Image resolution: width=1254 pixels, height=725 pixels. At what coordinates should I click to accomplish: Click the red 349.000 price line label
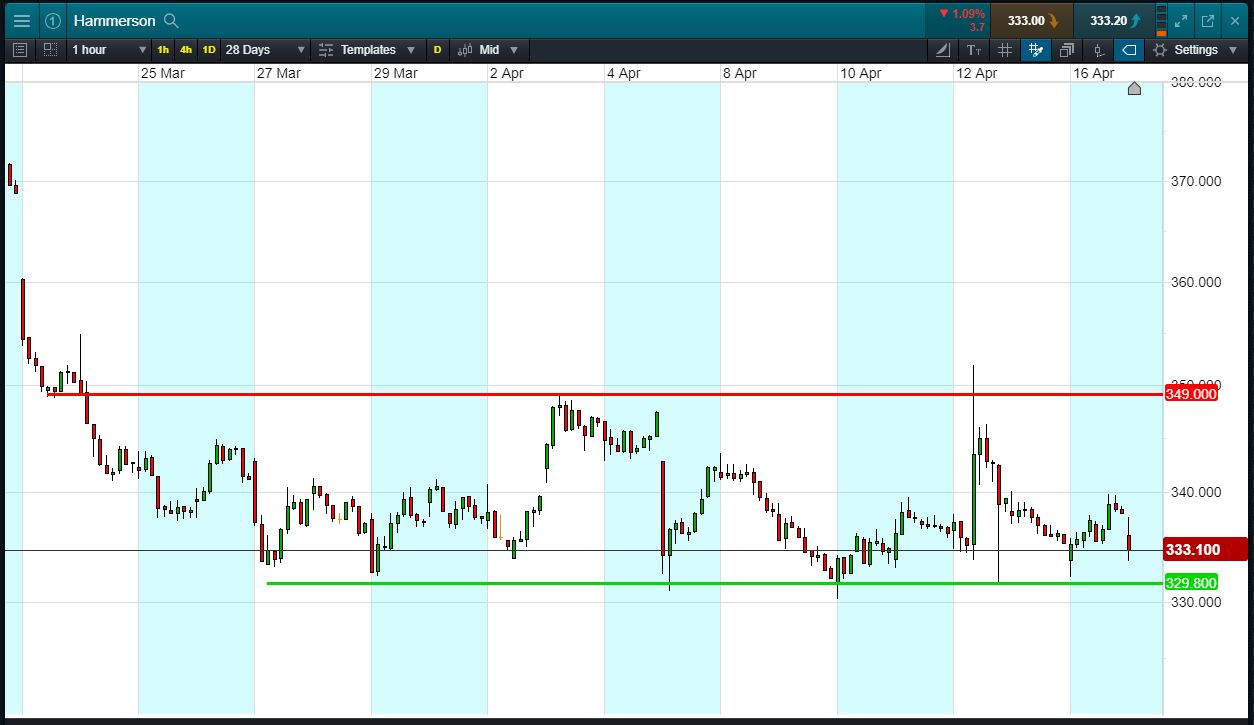pos(1191,394)
